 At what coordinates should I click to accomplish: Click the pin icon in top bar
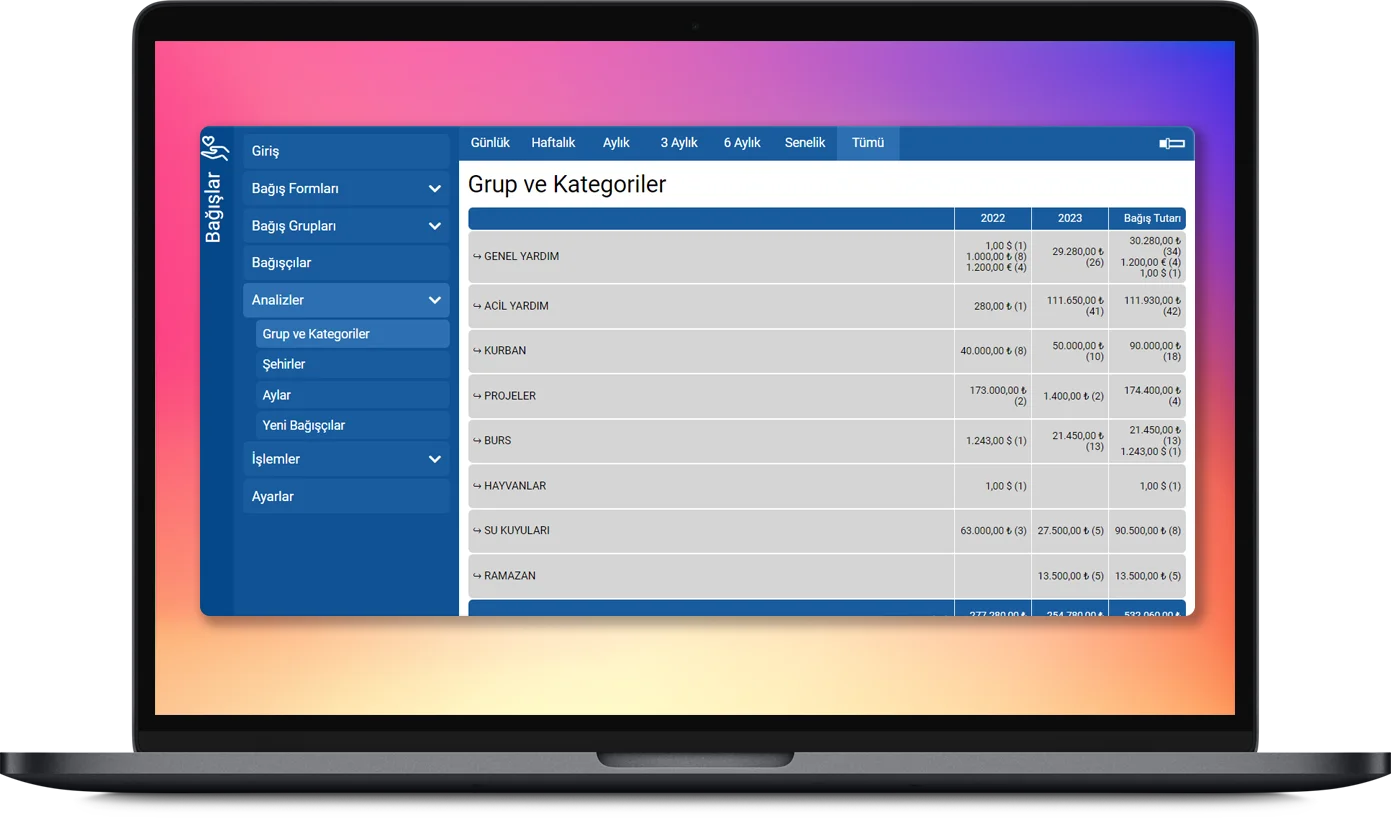[x=1172, y=144]
